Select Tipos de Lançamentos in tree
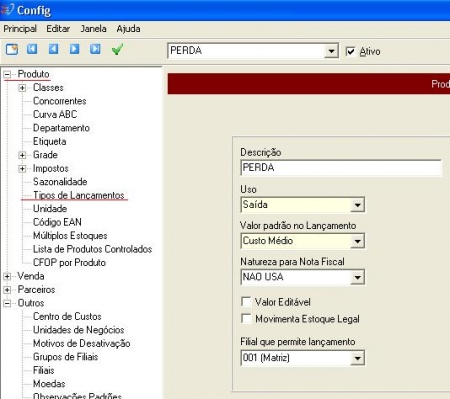The height and width of the screenshot is (399, 450). point(79,195)
